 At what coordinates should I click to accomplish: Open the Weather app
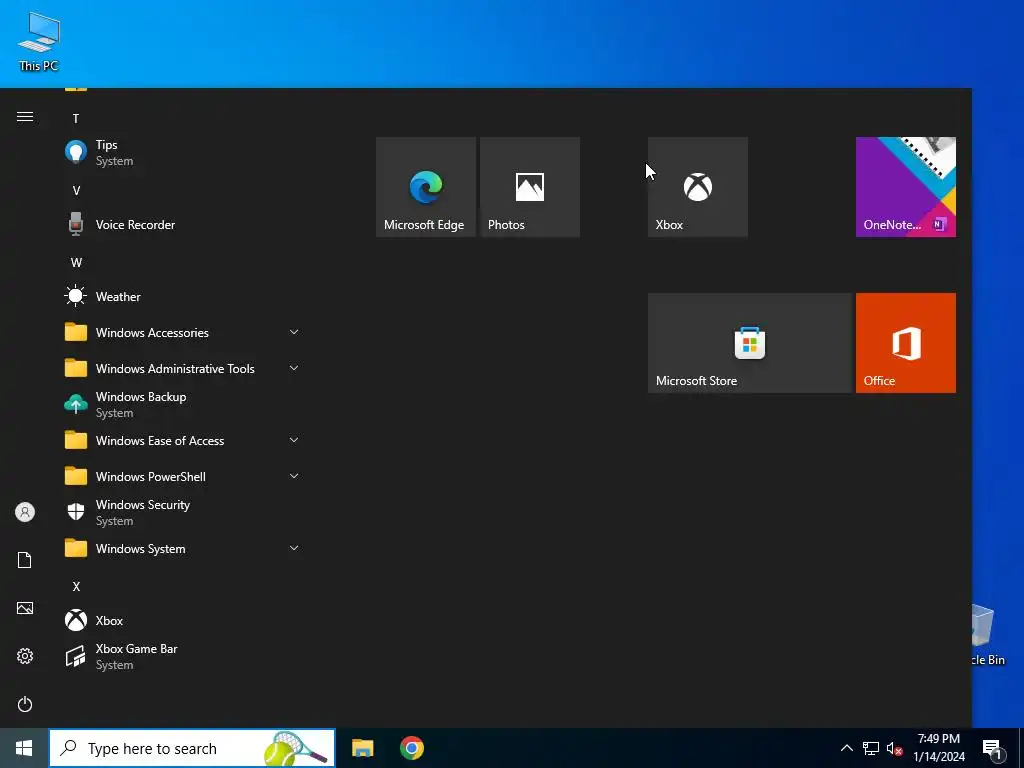pos(183,296)
